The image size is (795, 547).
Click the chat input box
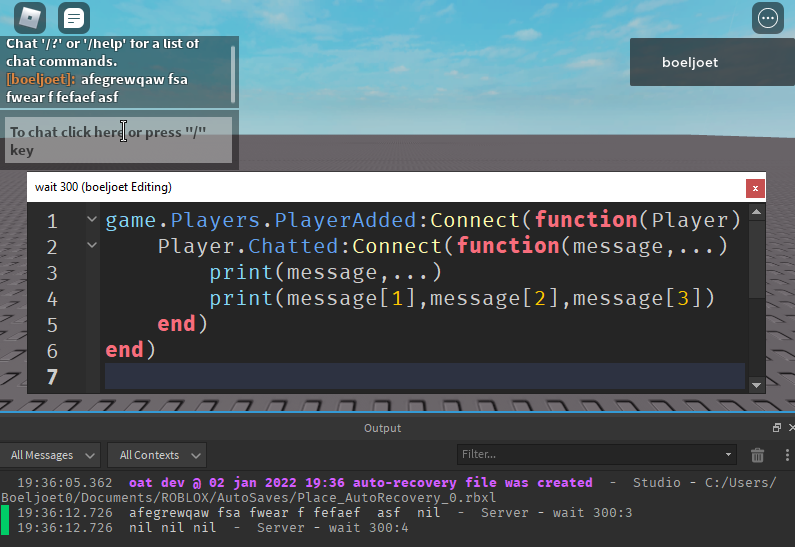pyautogui.click(x=118, y=140)
